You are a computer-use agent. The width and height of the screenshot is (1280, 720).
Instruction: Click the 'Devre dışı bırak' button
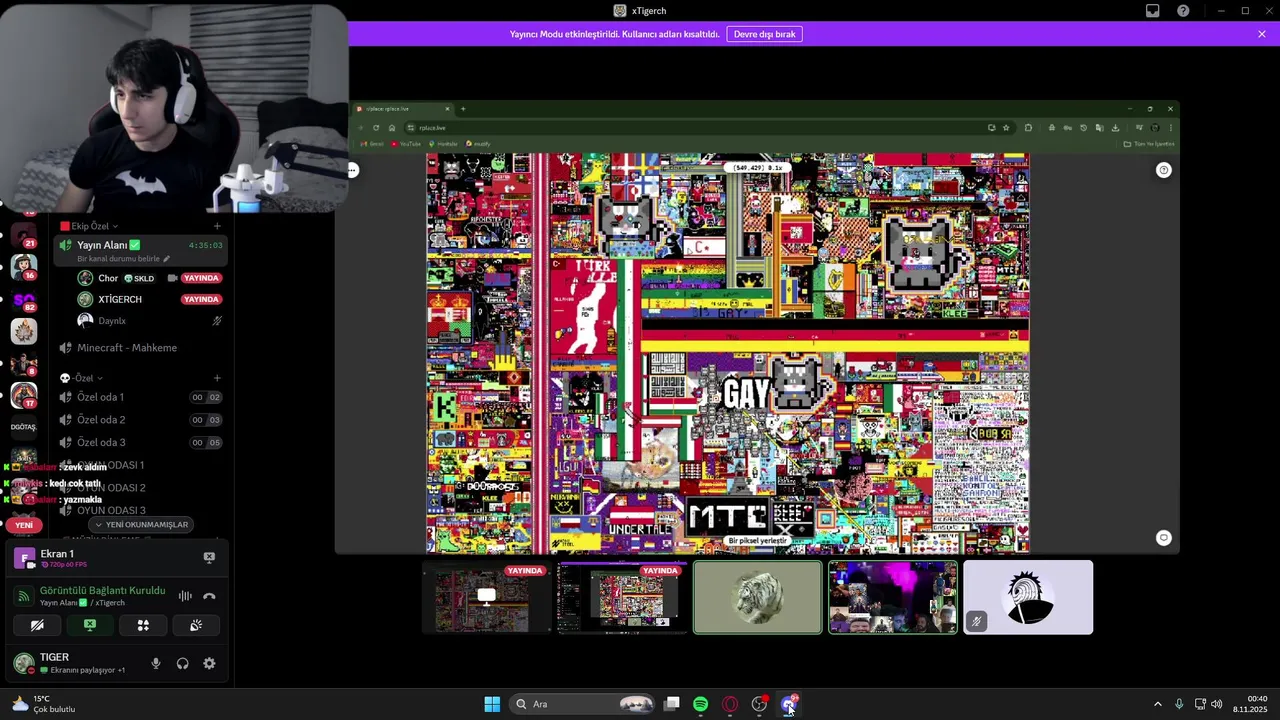click(765, 34)
